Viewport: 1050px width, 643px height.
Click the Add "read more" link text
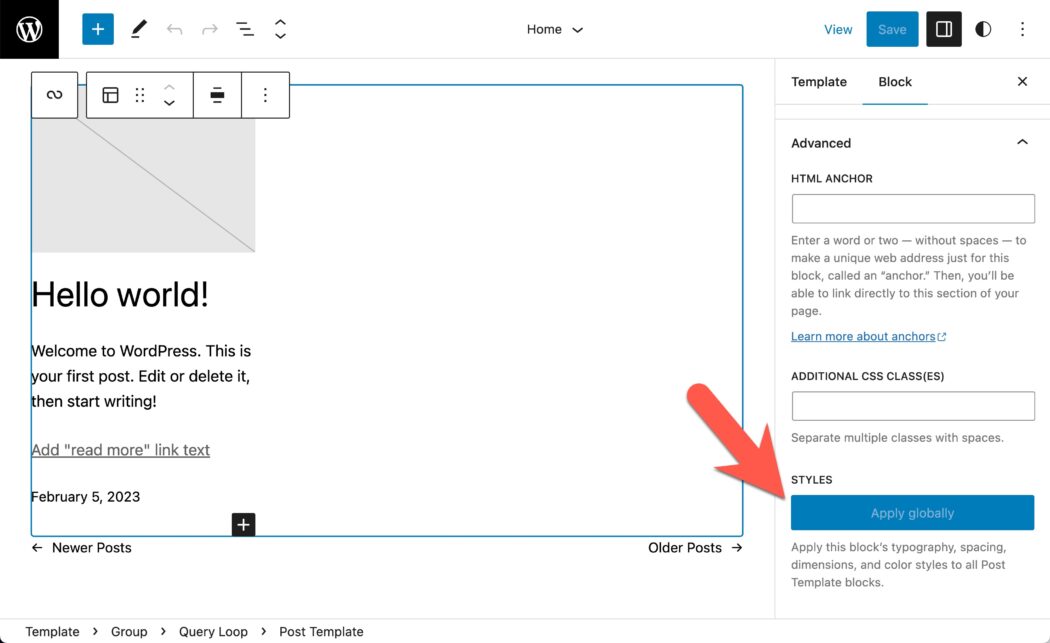121,450
